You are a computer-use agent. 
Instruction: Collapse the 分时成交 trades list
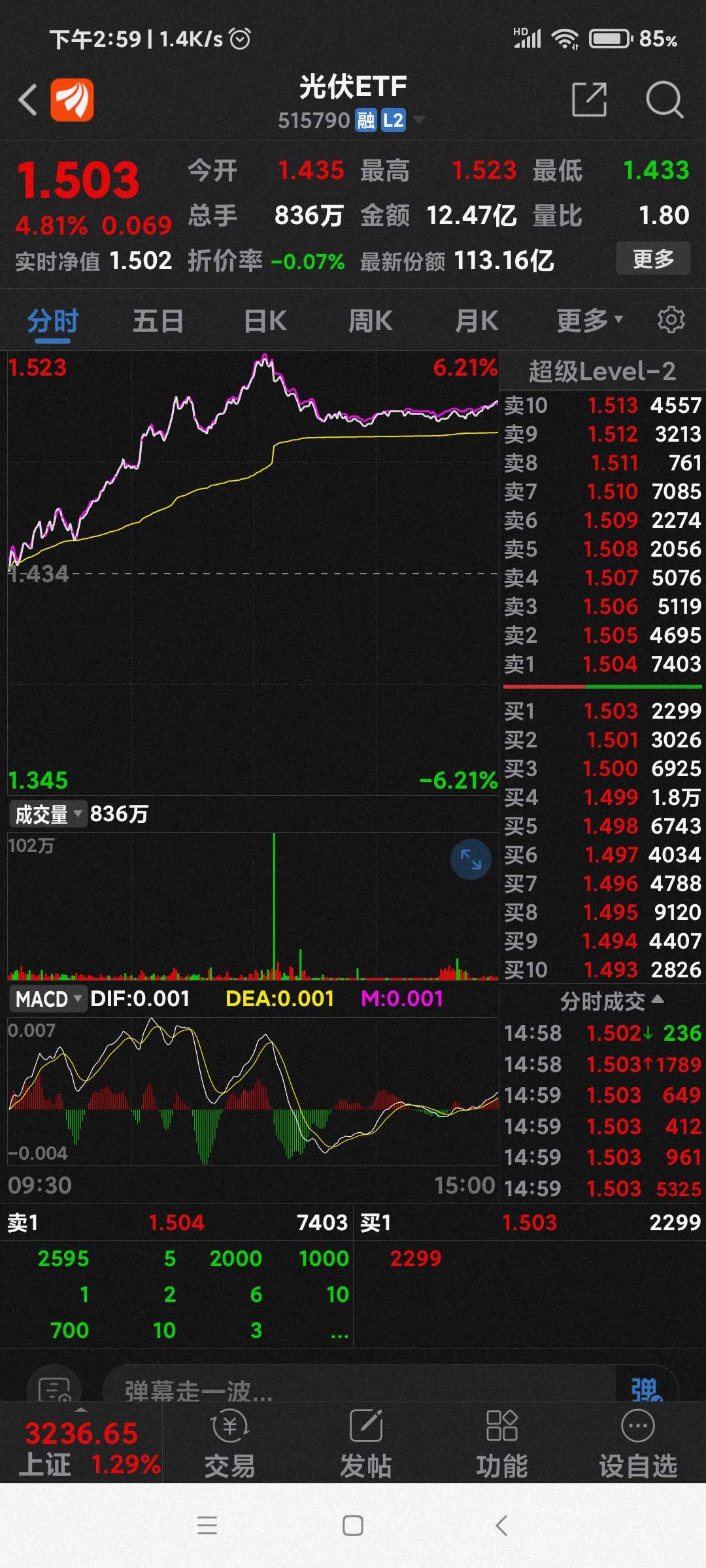click(x=612, y=1002)
